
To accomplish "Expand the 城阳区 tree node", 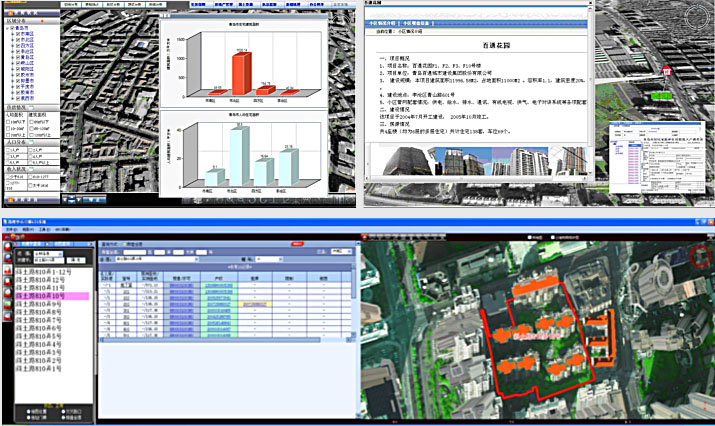I will 12,69.
